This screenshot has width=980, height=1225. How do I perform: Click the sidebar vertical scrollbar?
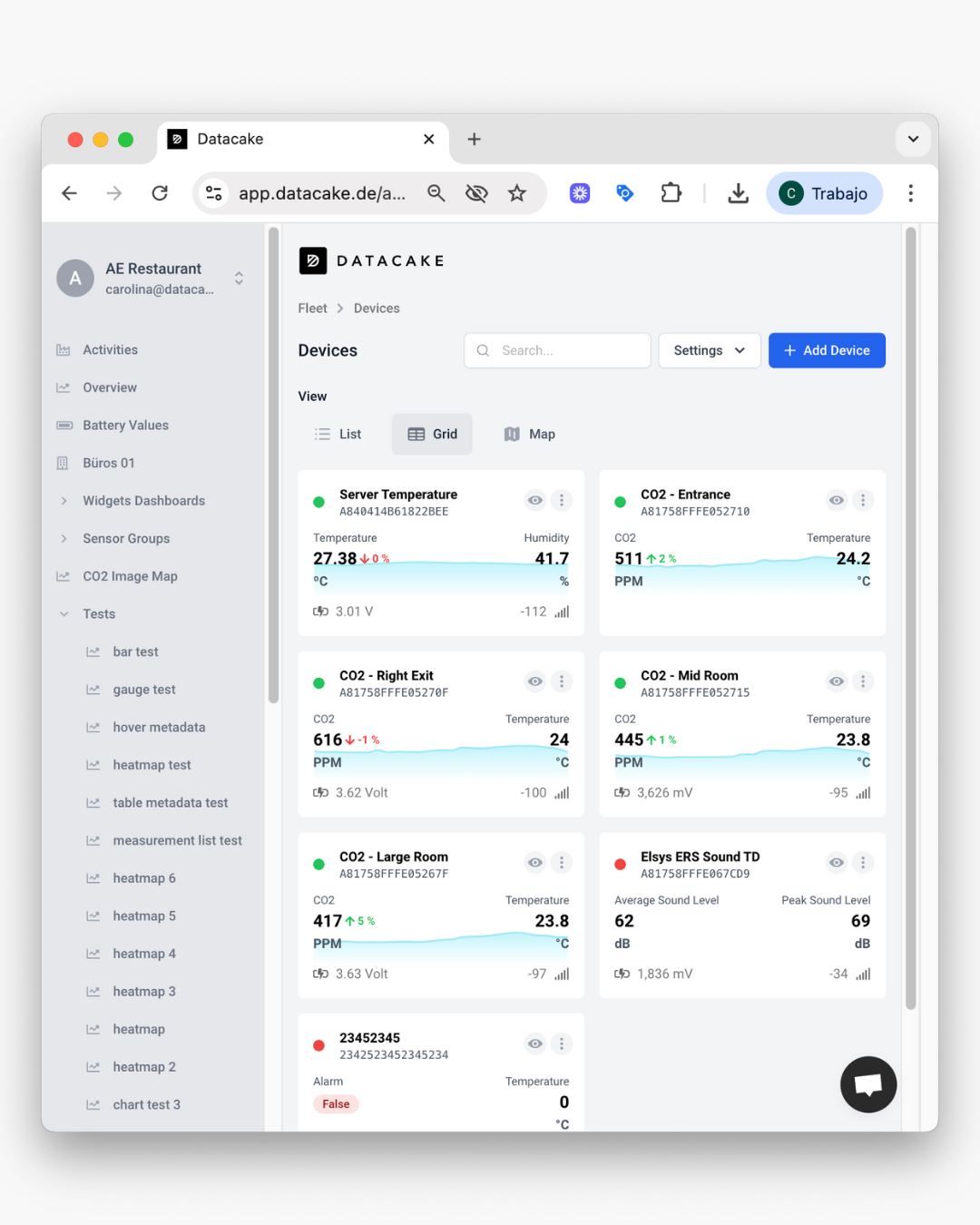pyautogui.click(x=273, y=465)
